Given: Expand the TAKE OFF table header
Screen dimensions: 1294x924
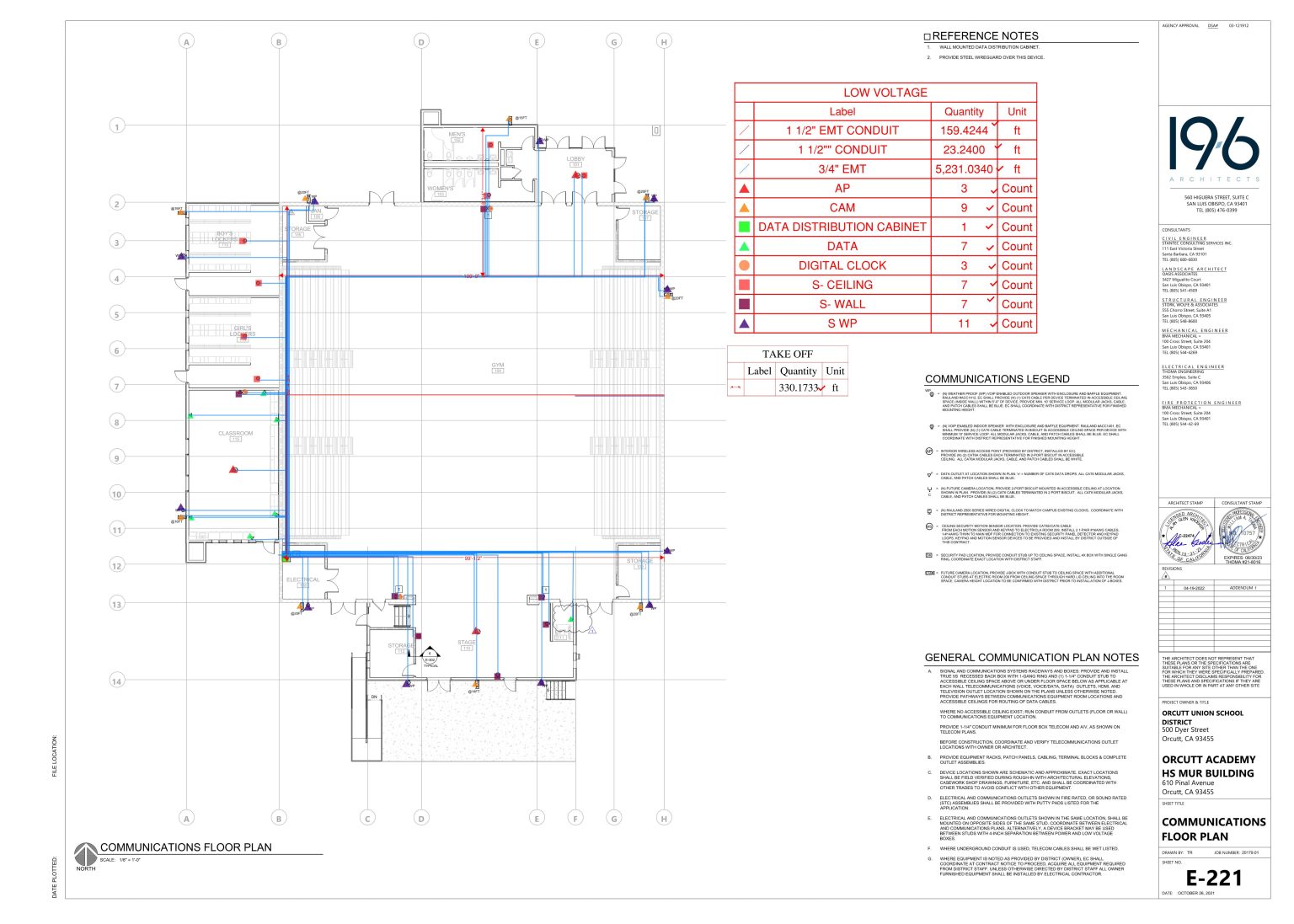Looking at the screenshot, I should click(x=787, y=354).
